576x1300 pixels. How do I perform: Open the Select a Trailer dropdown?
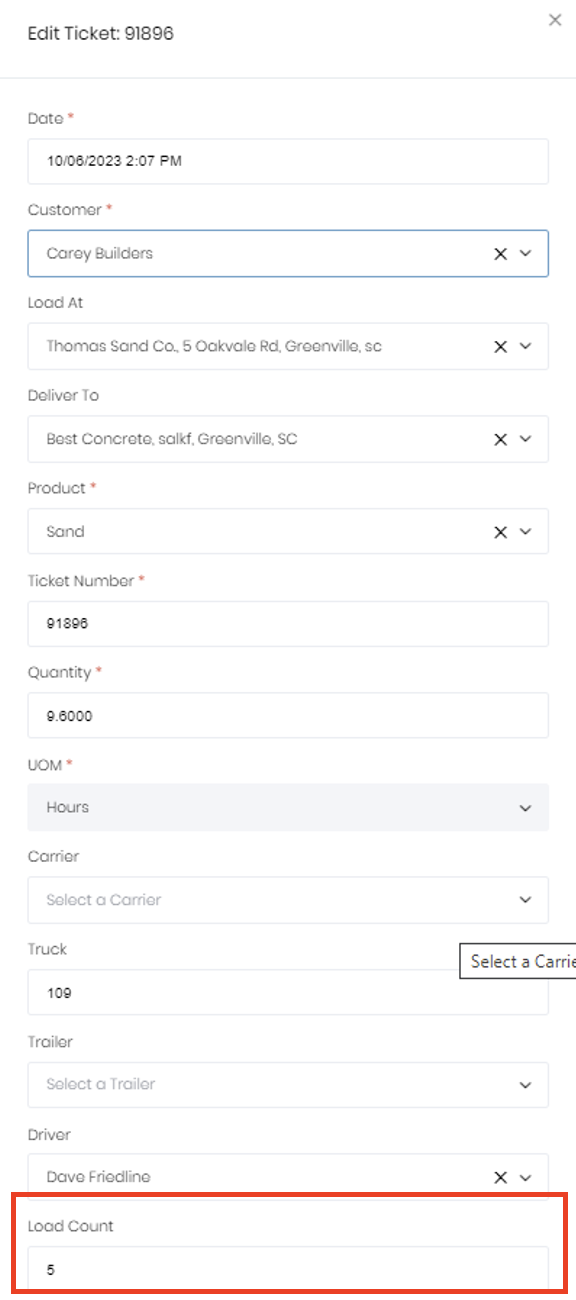coord(525,1085)
